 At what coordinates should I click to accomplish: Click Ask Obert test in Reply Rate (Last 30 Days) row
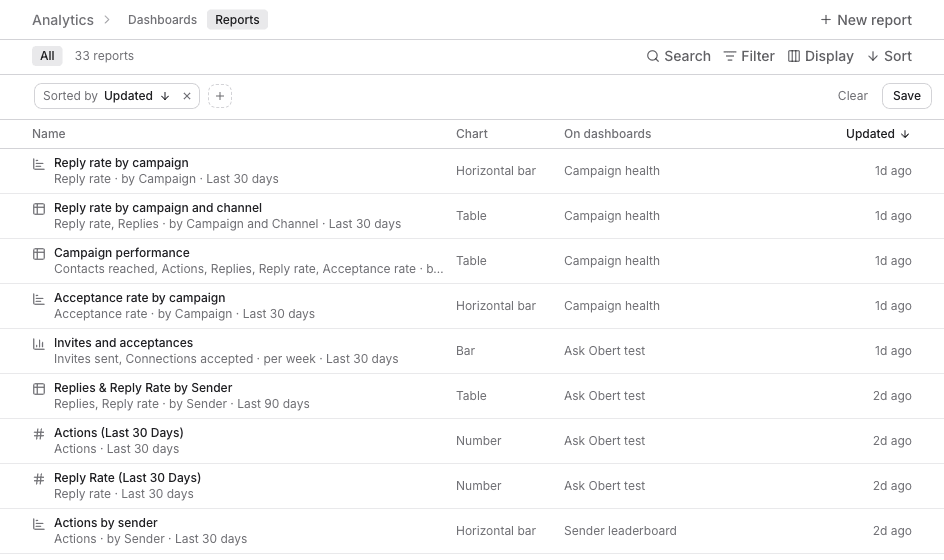[x=604, y=486]
